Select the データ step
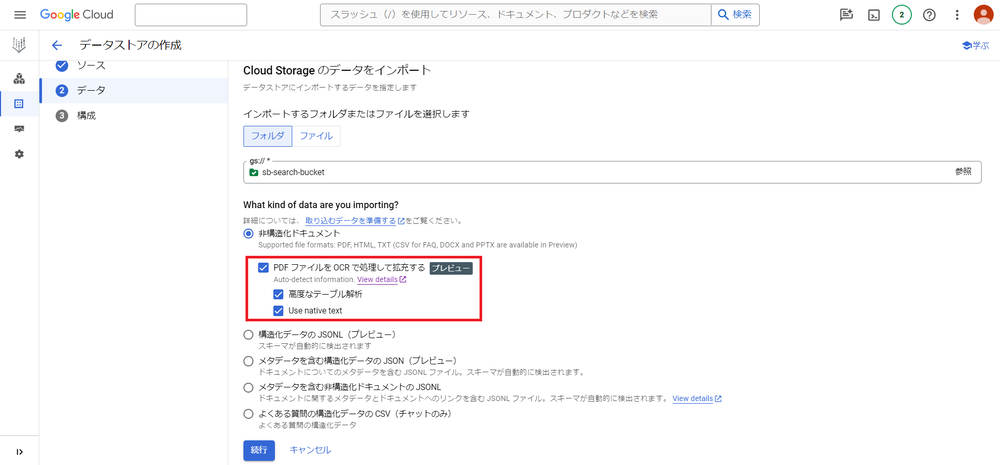Image resolution: width=1000 pixels, height=465 pixels. 133,91
